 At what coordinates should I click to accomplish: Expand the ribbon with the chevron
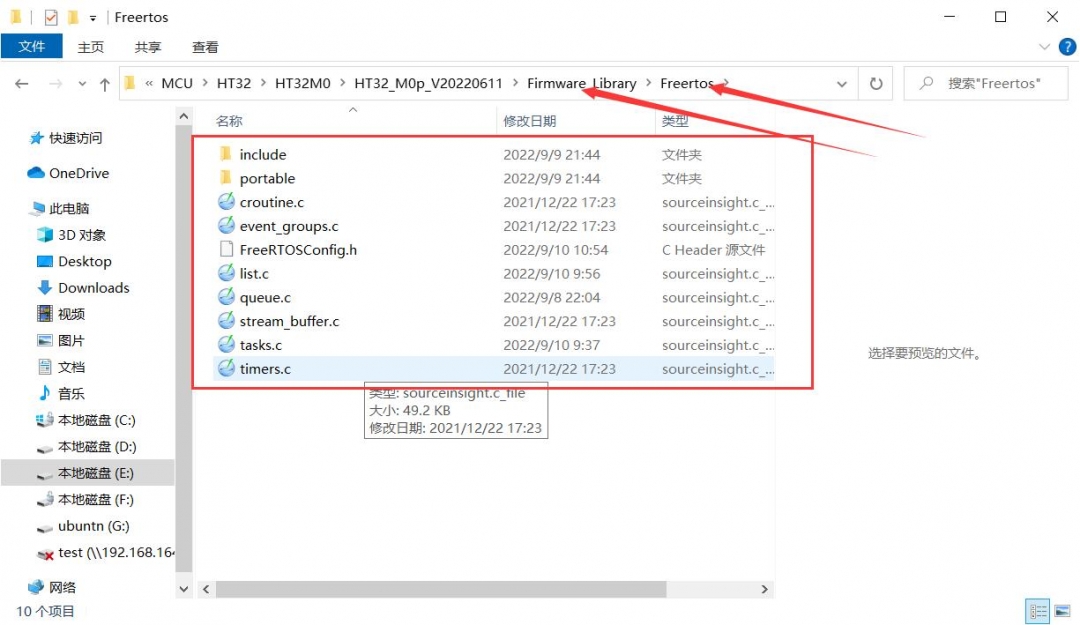(x=1044, y=47)
